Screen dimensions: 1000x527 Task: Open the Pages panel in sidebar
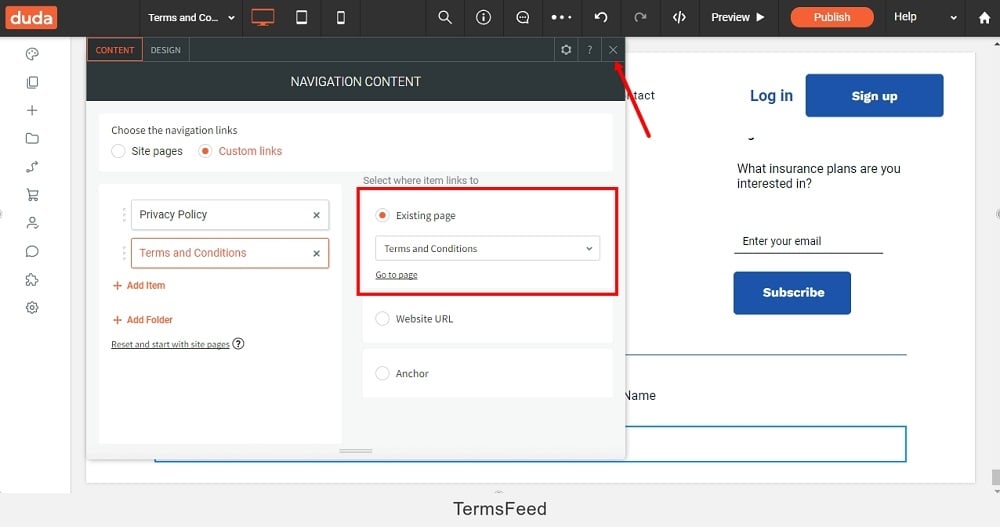[x=32, y=82]
